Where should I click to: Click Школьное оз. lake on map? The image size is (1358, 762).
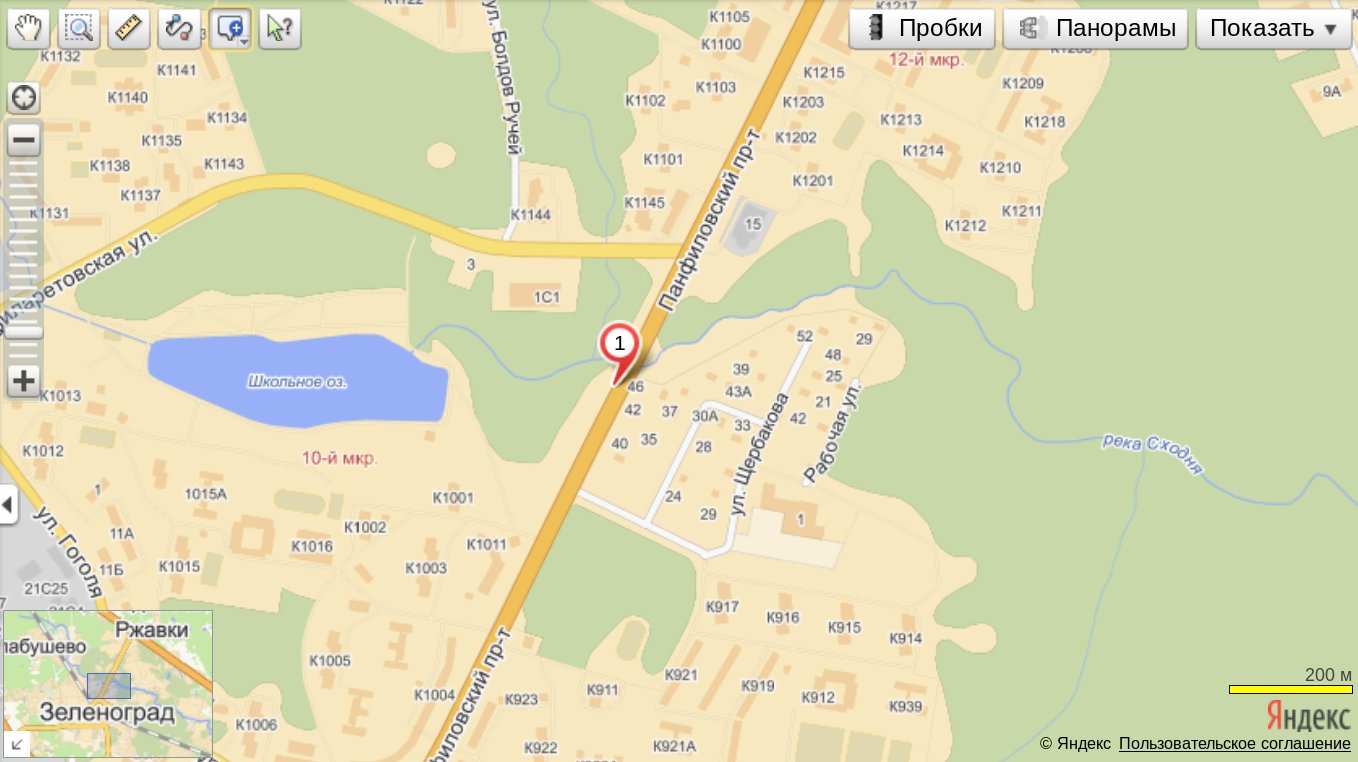coord(298,380)
